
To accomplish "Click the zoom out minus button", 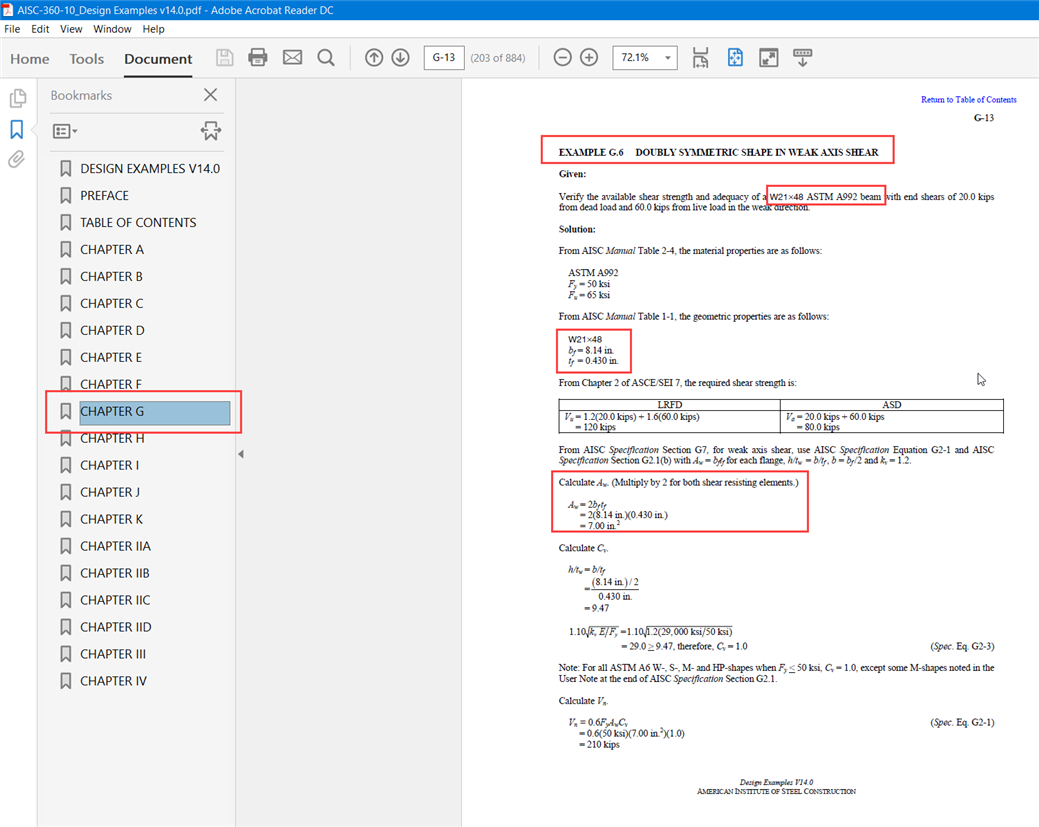I will (x=562, y=58).
